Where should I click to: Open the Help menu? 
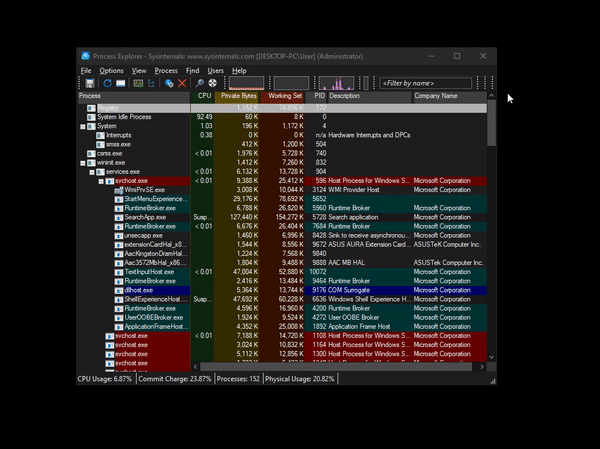coord(239,70)
